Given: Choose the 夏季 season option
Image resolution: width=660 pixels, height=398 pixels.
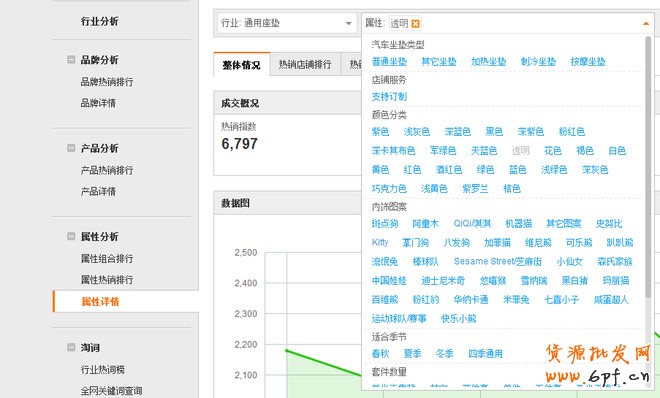Looking at the screenshot, I should pos(412,353).
